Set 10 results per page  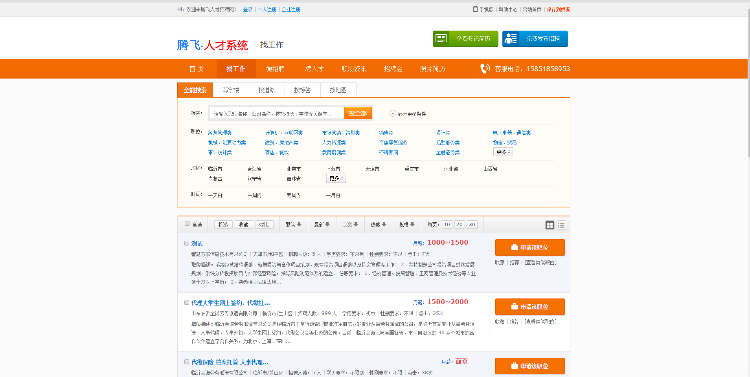coord(447,224)
